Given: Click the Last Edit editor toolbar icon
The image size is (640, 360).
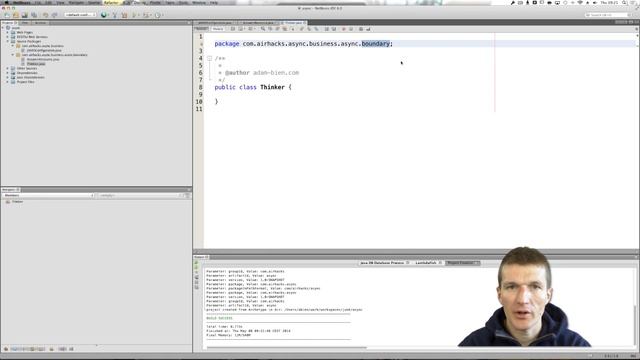Looking at the screenshot, I should [x=233, y=29].
